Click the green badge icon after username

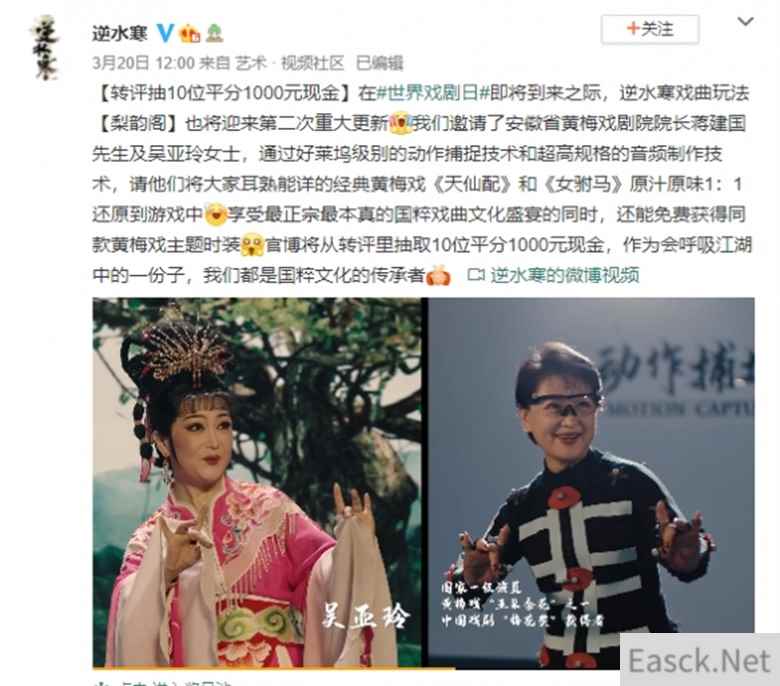[x=214, y=33]
